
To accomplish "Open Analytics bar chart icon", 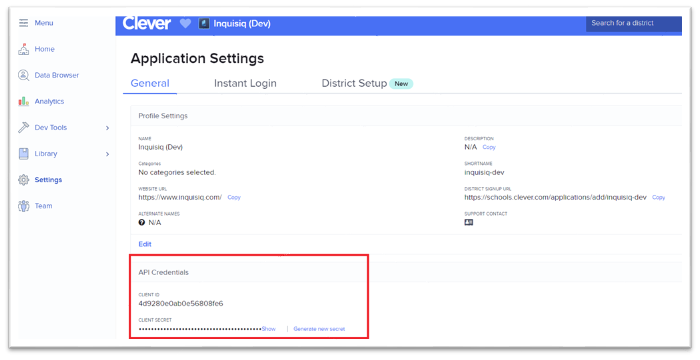I will pyautogui.click(x=23, y=101).
